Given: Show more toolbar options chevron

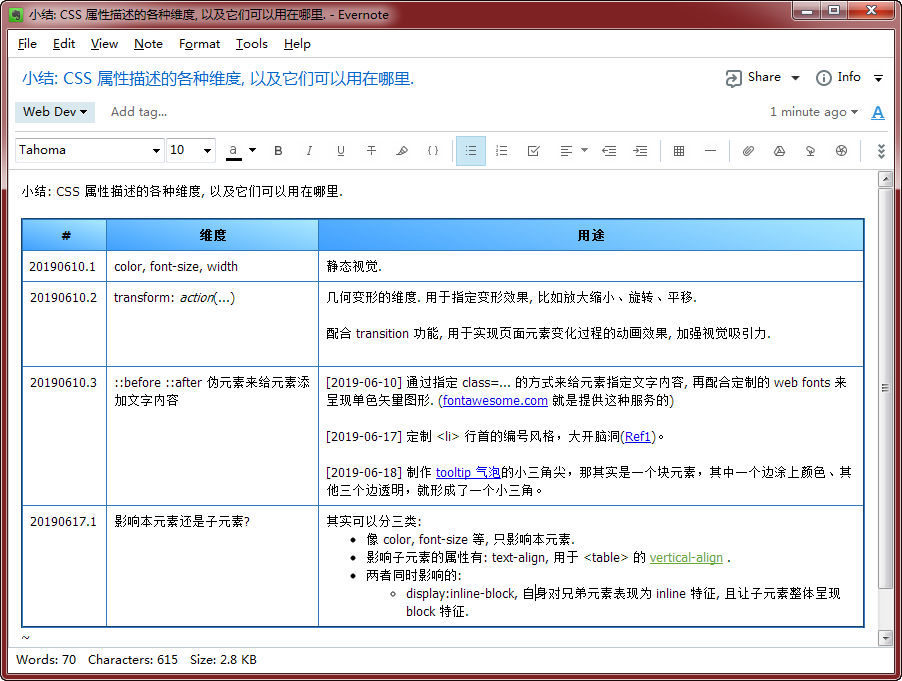Looking at the screenshot, I should click(881, 151).
